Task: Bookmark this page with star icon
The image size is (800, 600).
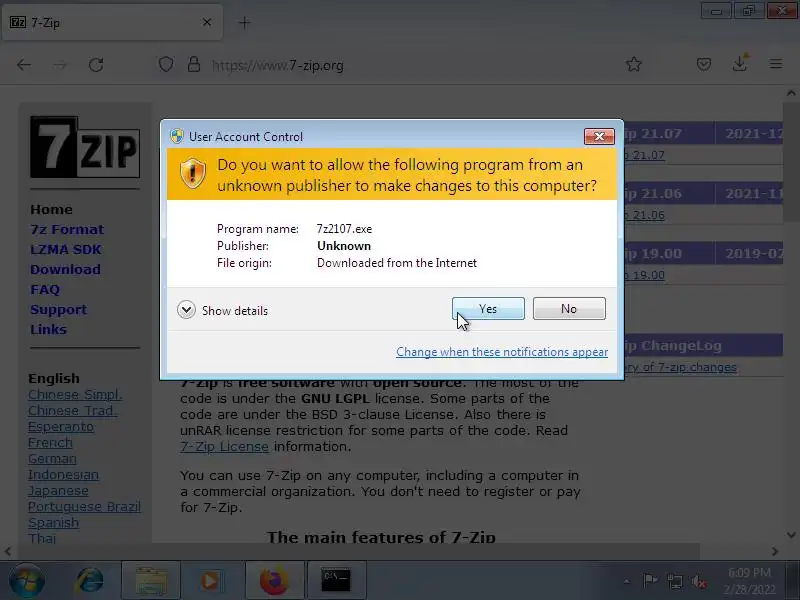Action: click(x=634, y=64)
